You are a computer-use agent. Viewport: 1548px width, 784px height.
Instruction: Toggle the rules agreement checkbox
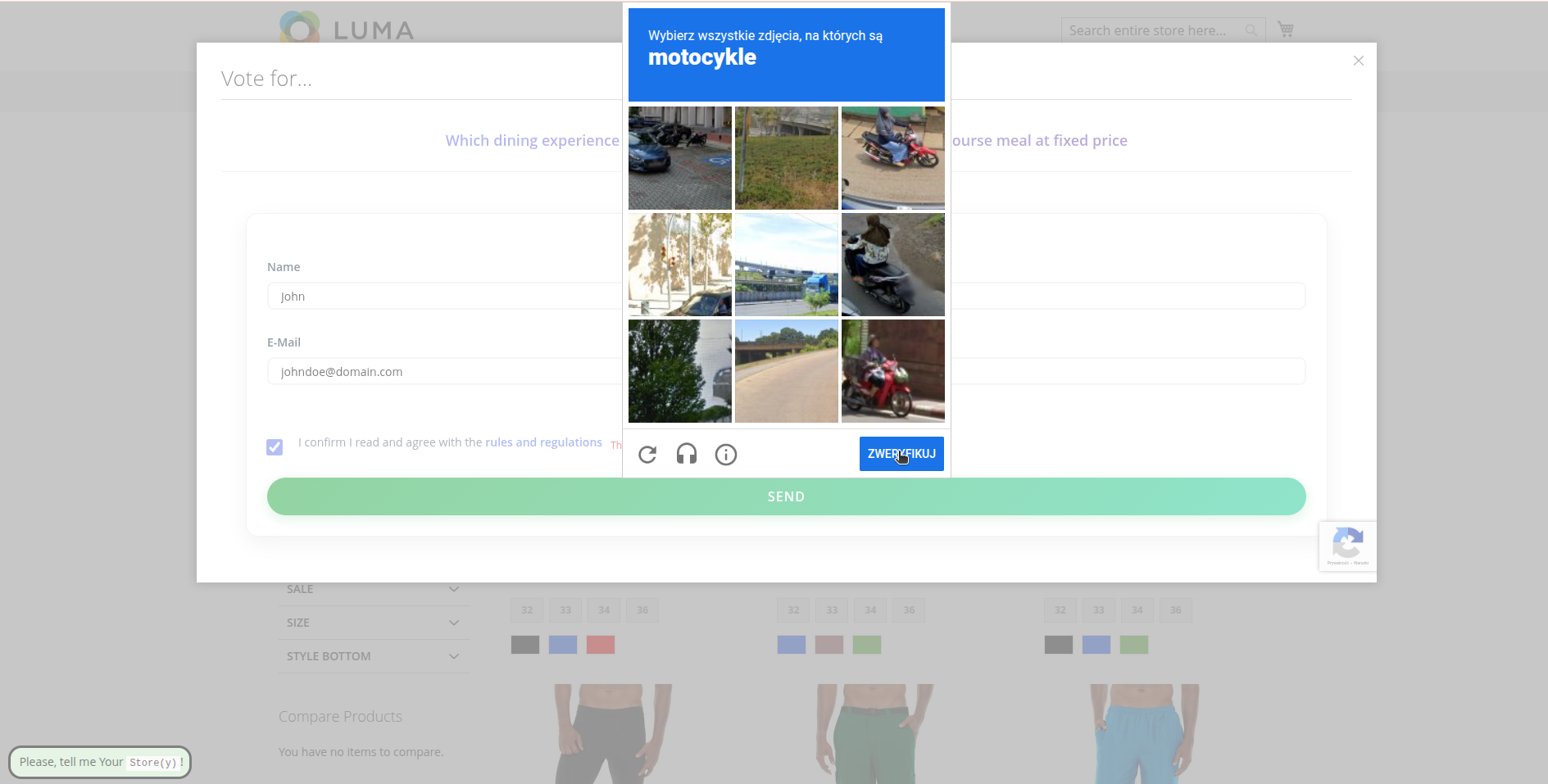[x=275, y=447]
